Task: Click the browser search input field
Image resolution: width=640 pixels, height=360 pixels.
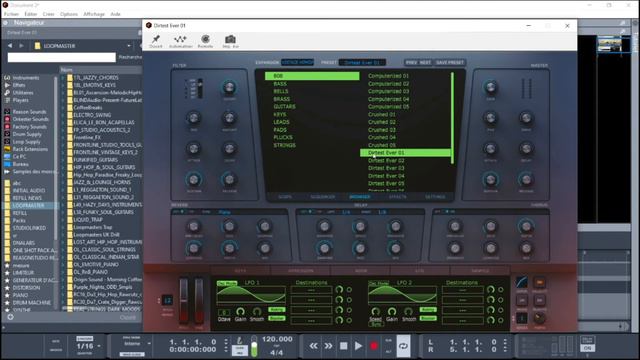Action: click(62, 57)
